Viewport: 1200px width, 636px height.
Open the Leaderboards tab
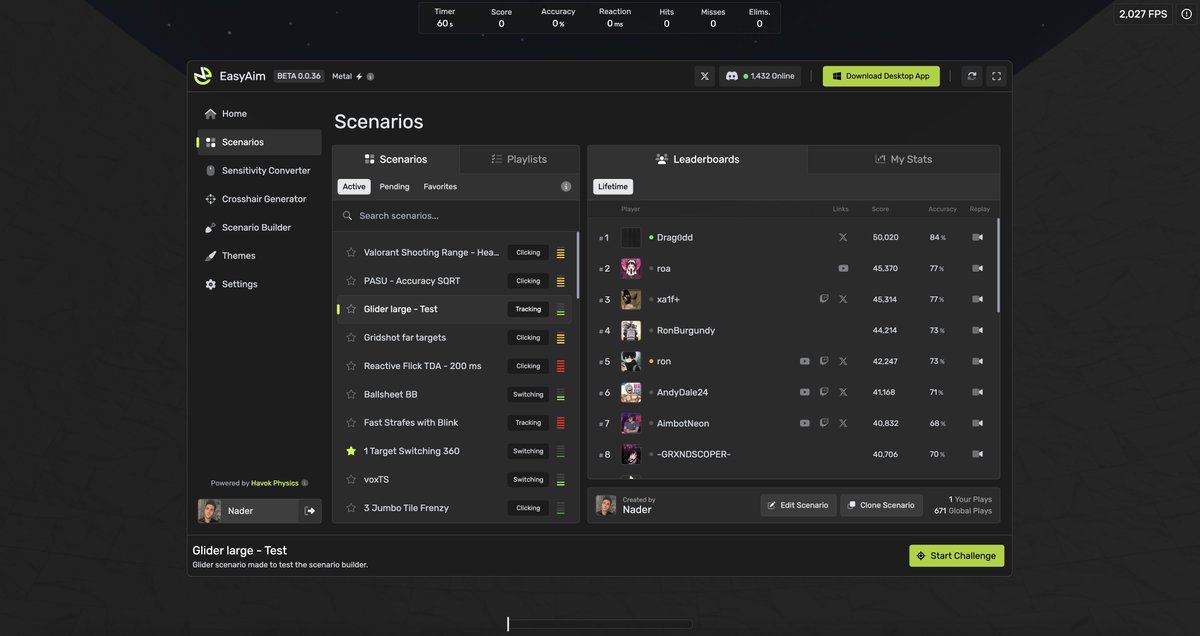coord(697,159)
